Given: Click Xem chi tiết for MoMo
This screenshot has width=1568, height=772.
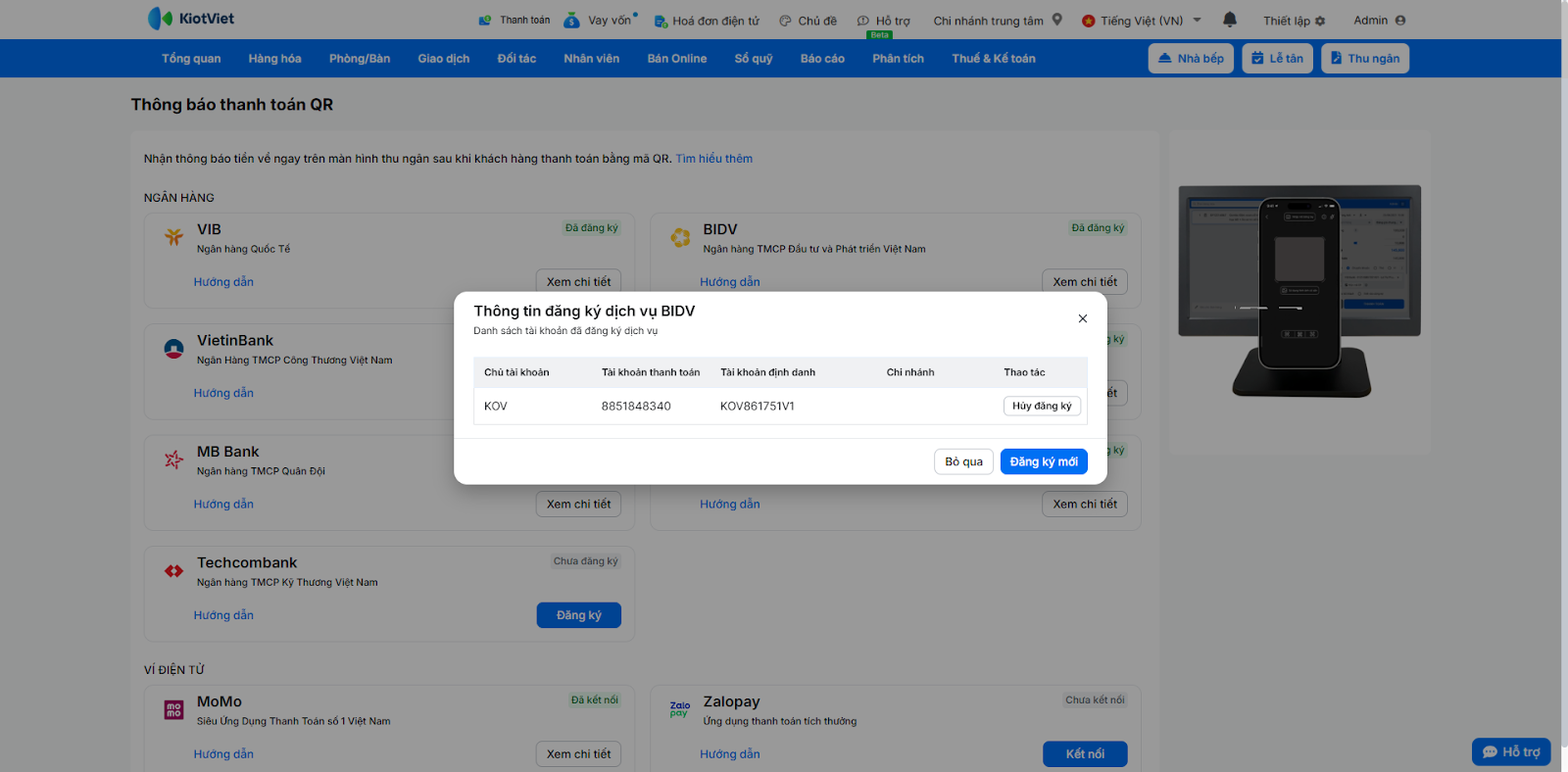Looking at the screenshot, I should click(579, 754).
